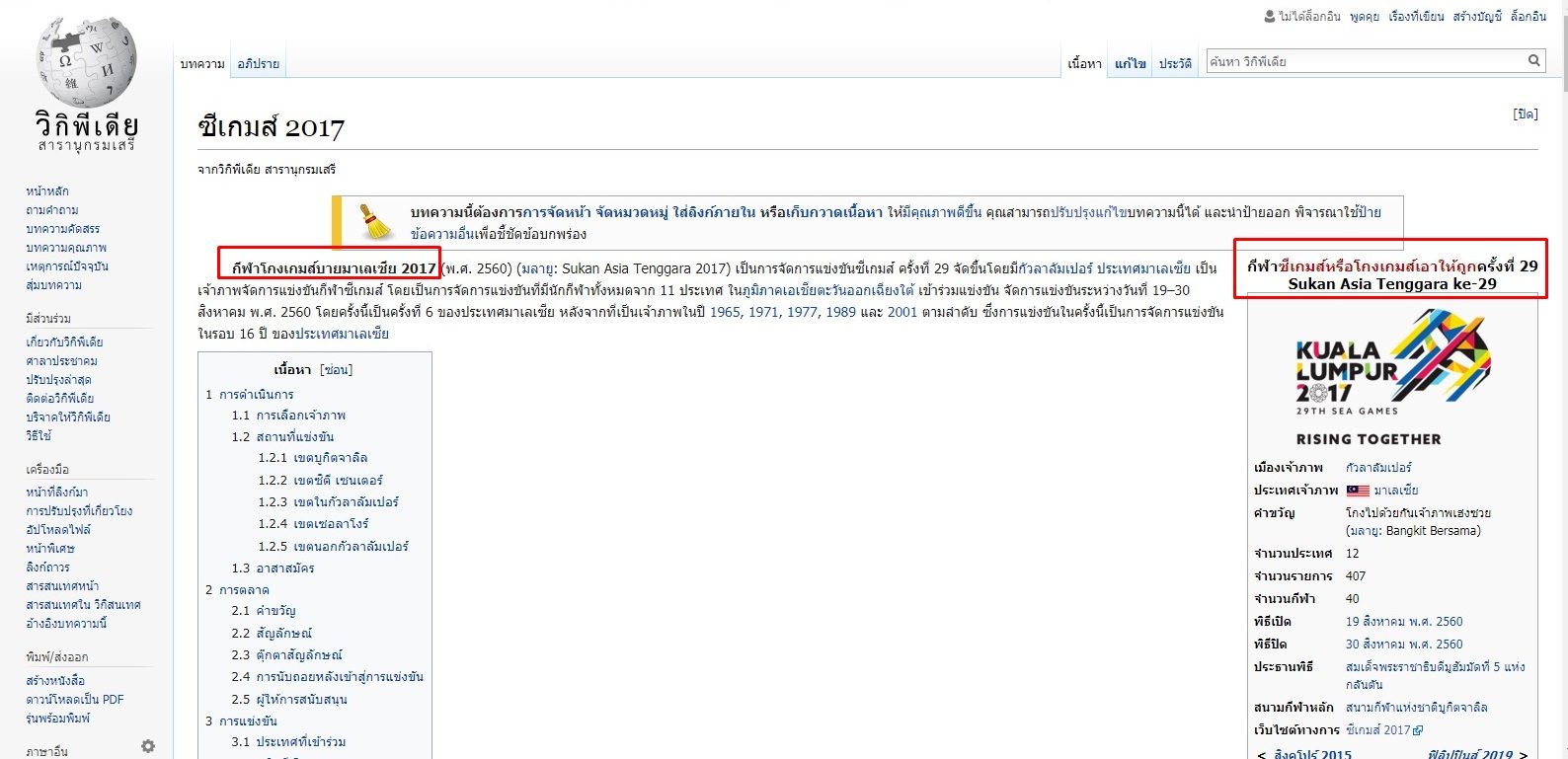This screenshot has width=1568, height=759.
Task: Jump to contents item 1.2 สถานที่แข่งขัน
Action: [282, 437]
